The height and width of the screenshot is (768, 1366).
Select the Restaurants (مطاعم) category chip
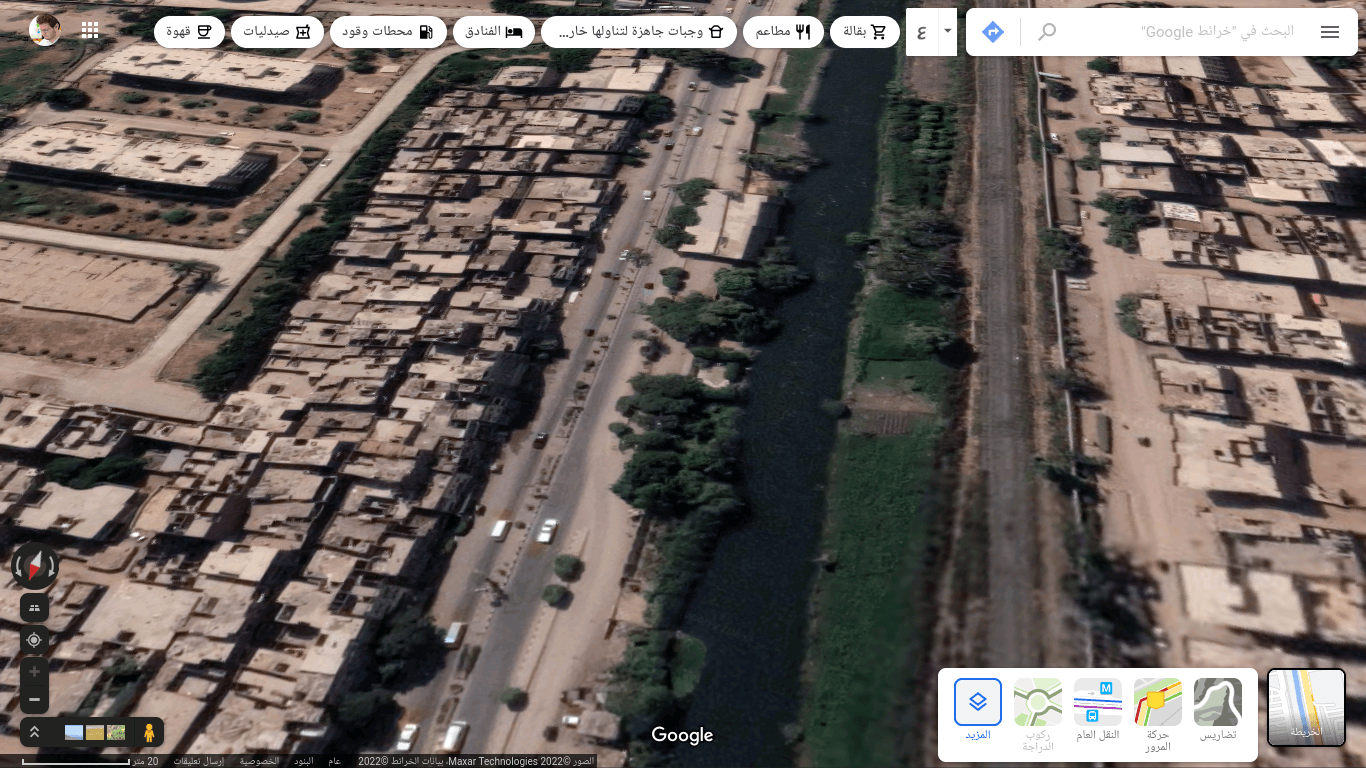pos(783,32)
